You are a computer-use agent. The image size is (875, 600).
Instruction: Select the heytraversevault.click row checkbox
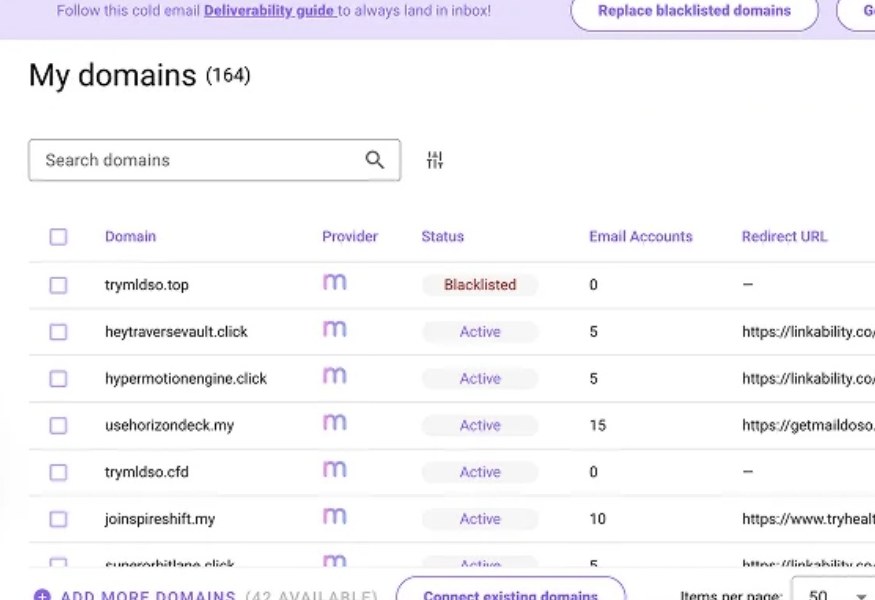58,332
